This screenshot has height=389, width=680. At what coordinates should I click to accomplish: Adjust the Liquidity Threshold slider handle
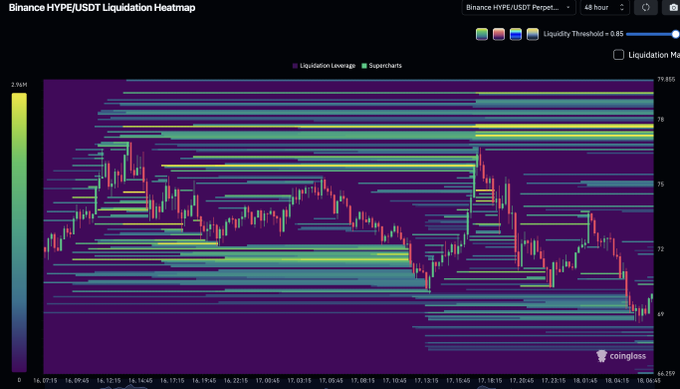point(675,34)
